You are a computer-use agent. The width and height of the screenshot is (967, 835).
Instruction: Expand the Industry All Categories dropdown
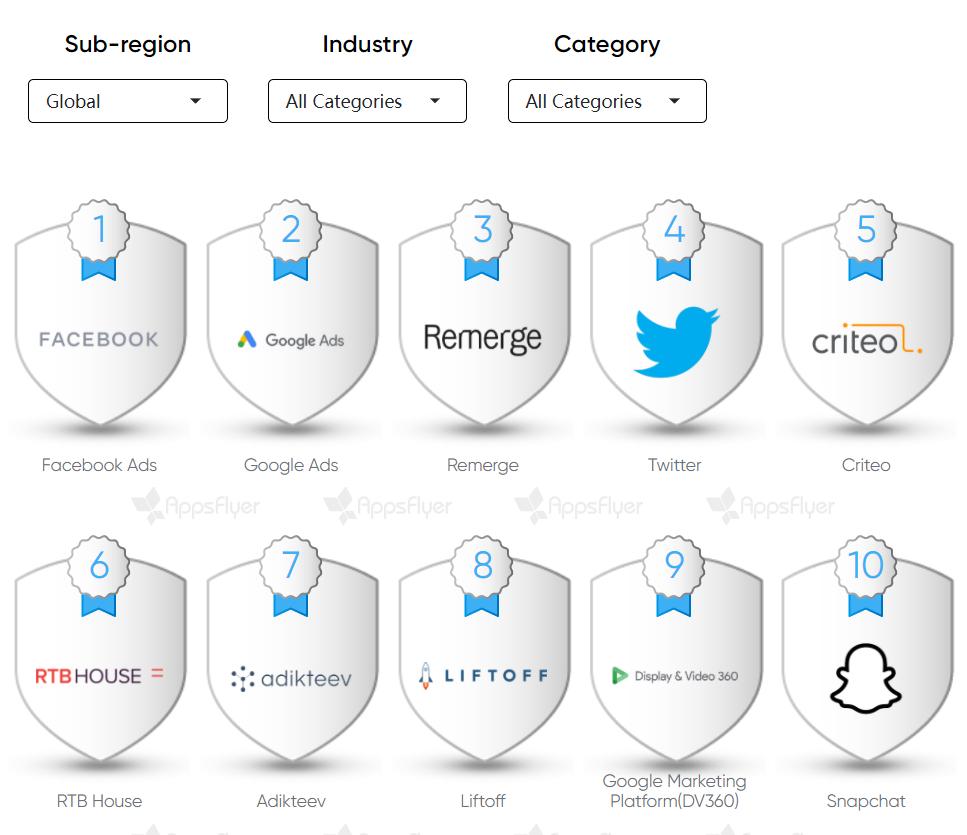(x=367, y=101)
